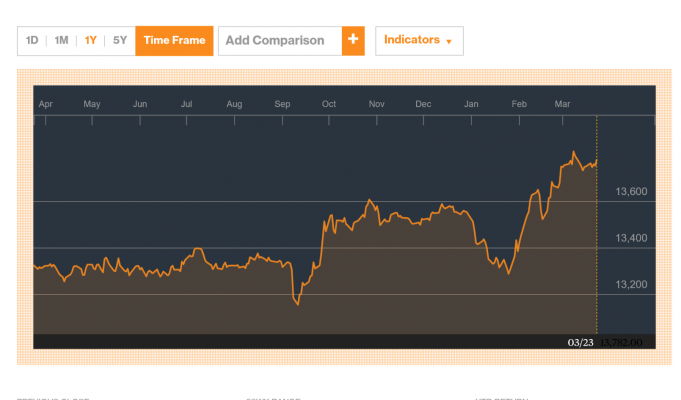681x400 pixels.
Task: Select the 1D time range
Action: coord(32,41)
